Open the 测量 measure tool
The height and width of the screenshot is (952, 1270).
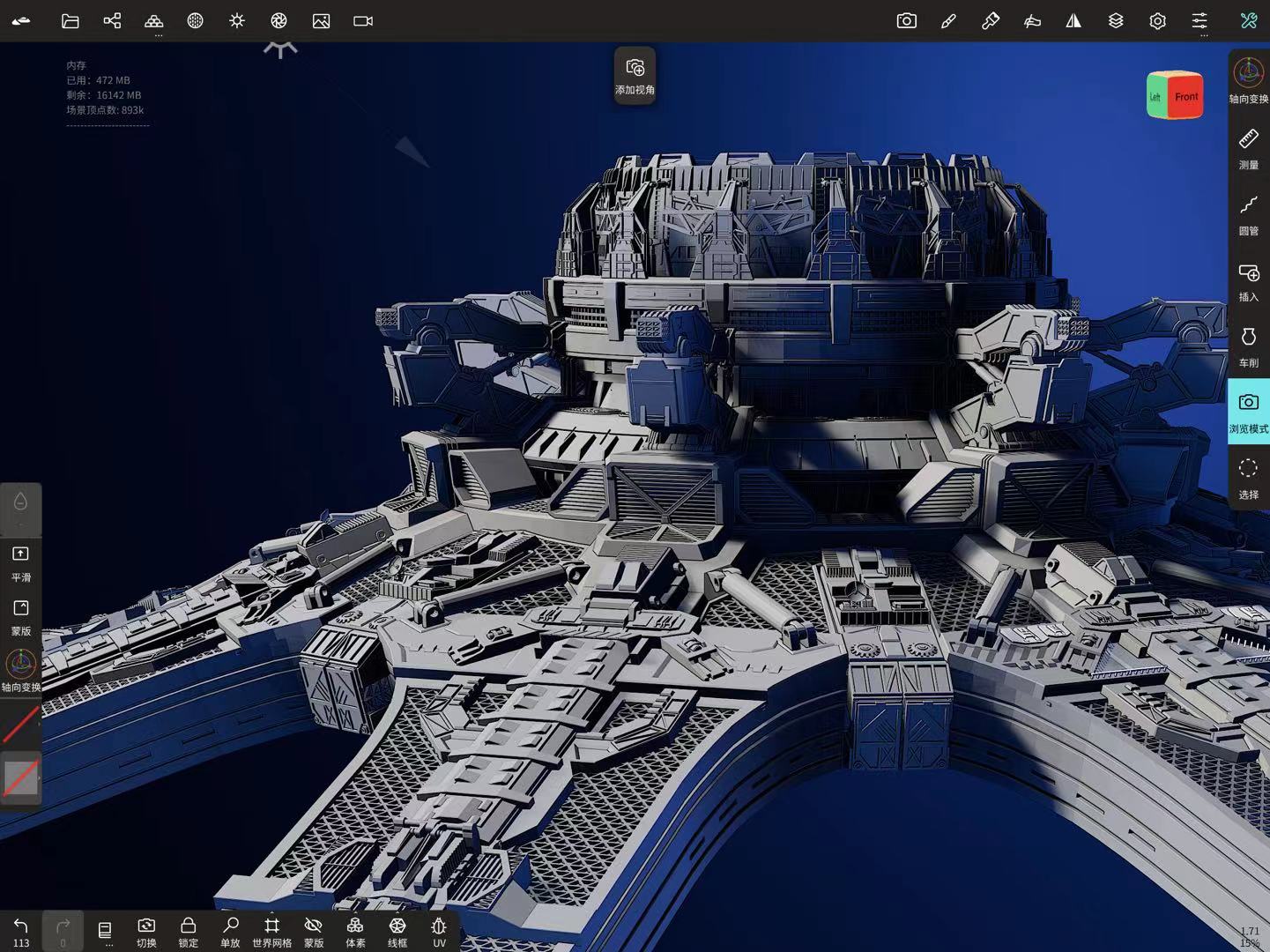click(x=1249, y=148)
